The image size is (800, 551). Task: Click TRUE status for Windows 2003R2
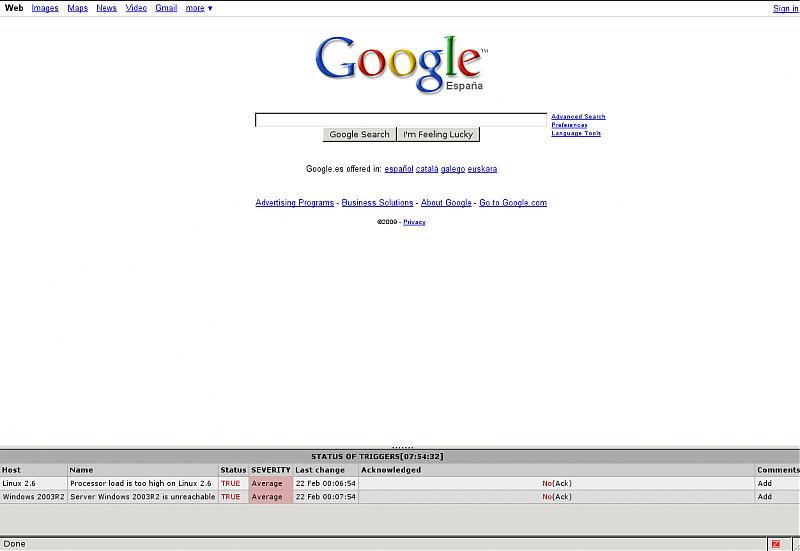click(231, 496)
